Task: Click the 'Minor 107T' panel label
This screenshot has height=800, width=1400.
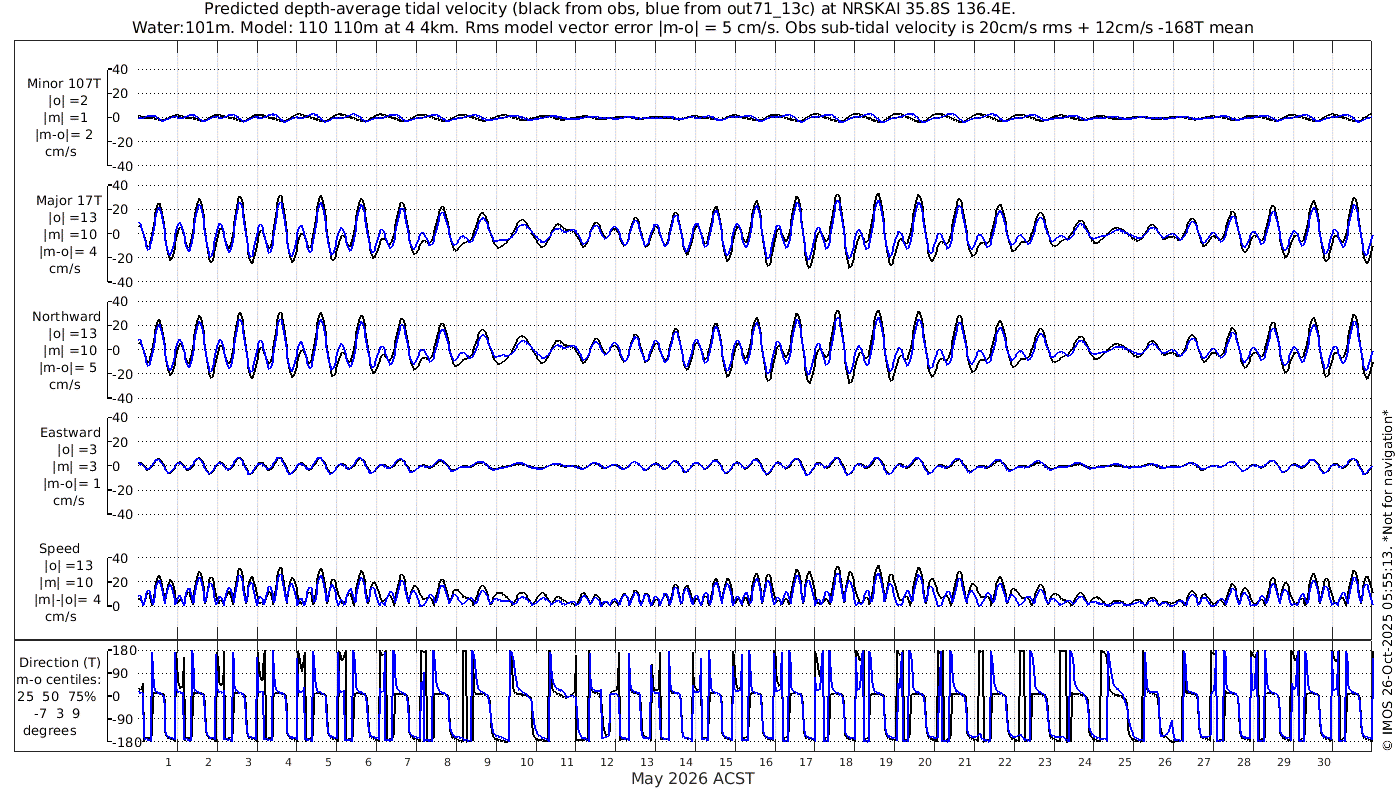Action: (x=64, y=84)
